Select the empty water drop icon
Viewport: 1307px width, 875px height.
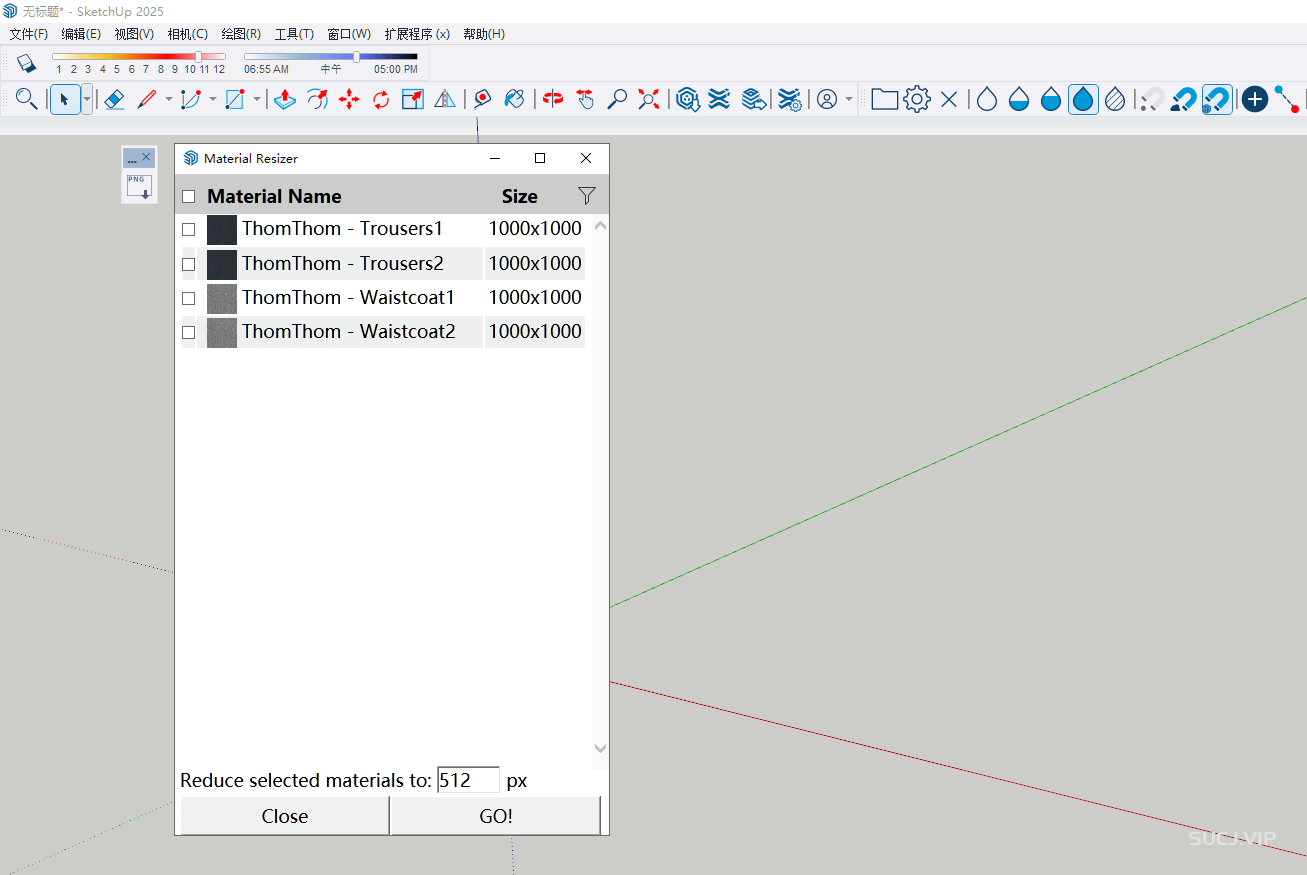(987, 99)
